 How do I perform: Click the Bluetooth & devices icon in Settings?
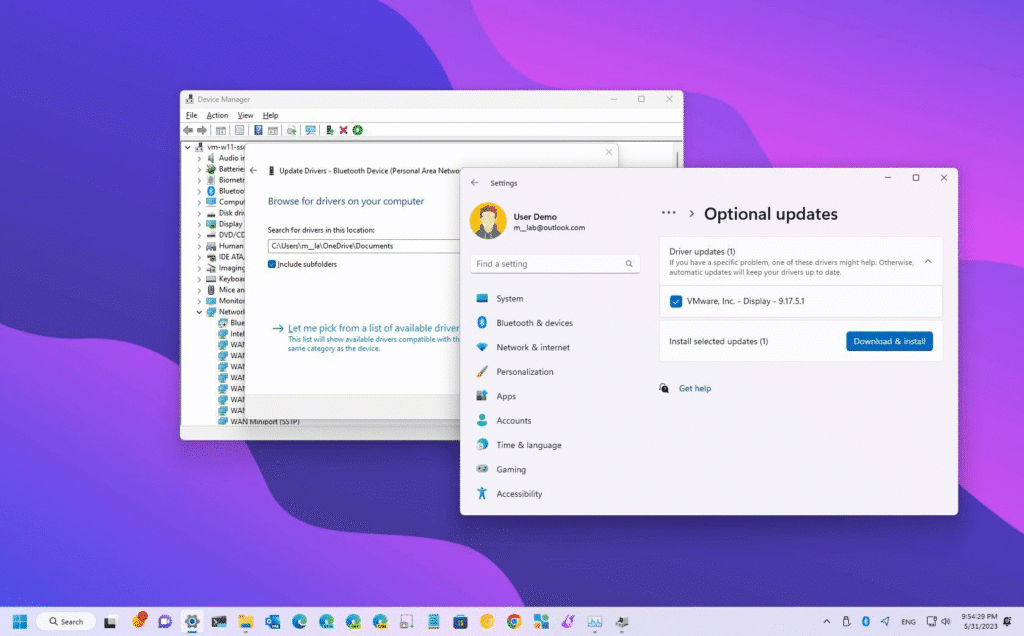(482, 323)
